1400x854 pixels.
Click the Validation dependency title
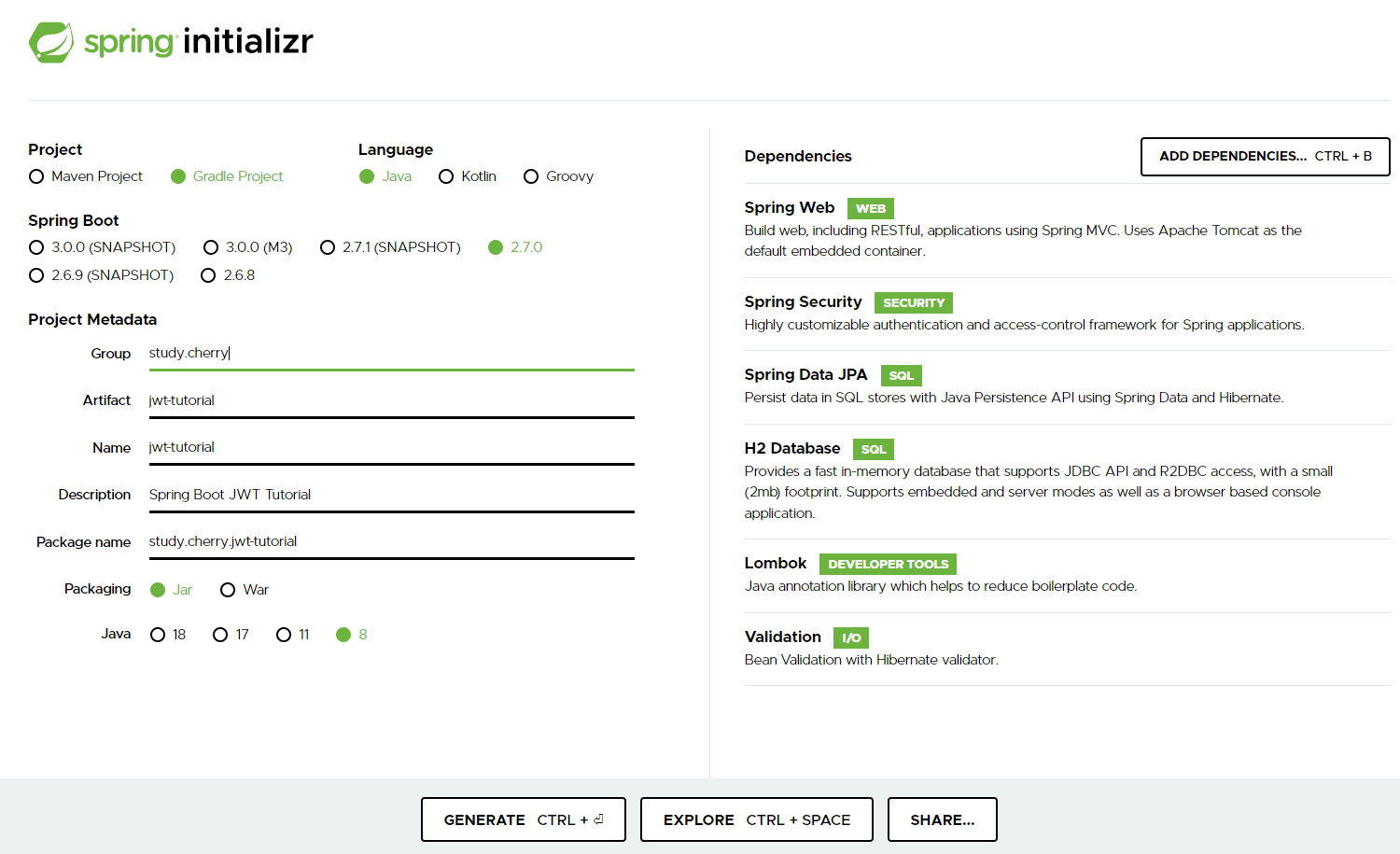tap(783, 637)
